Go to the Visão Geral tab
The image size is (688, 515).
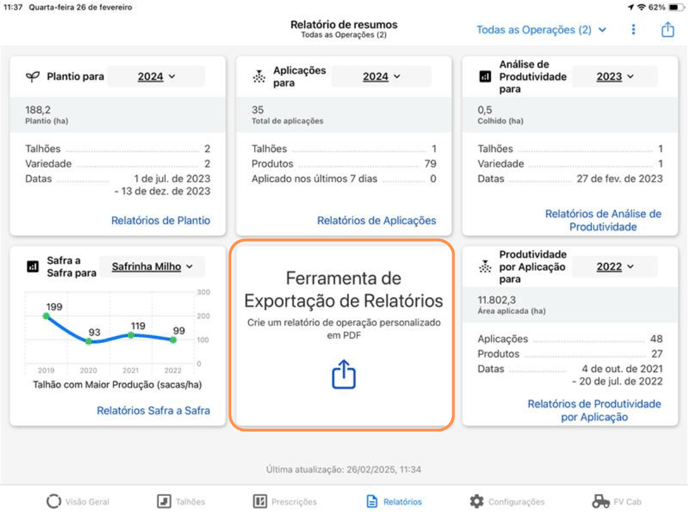(78, 501)
